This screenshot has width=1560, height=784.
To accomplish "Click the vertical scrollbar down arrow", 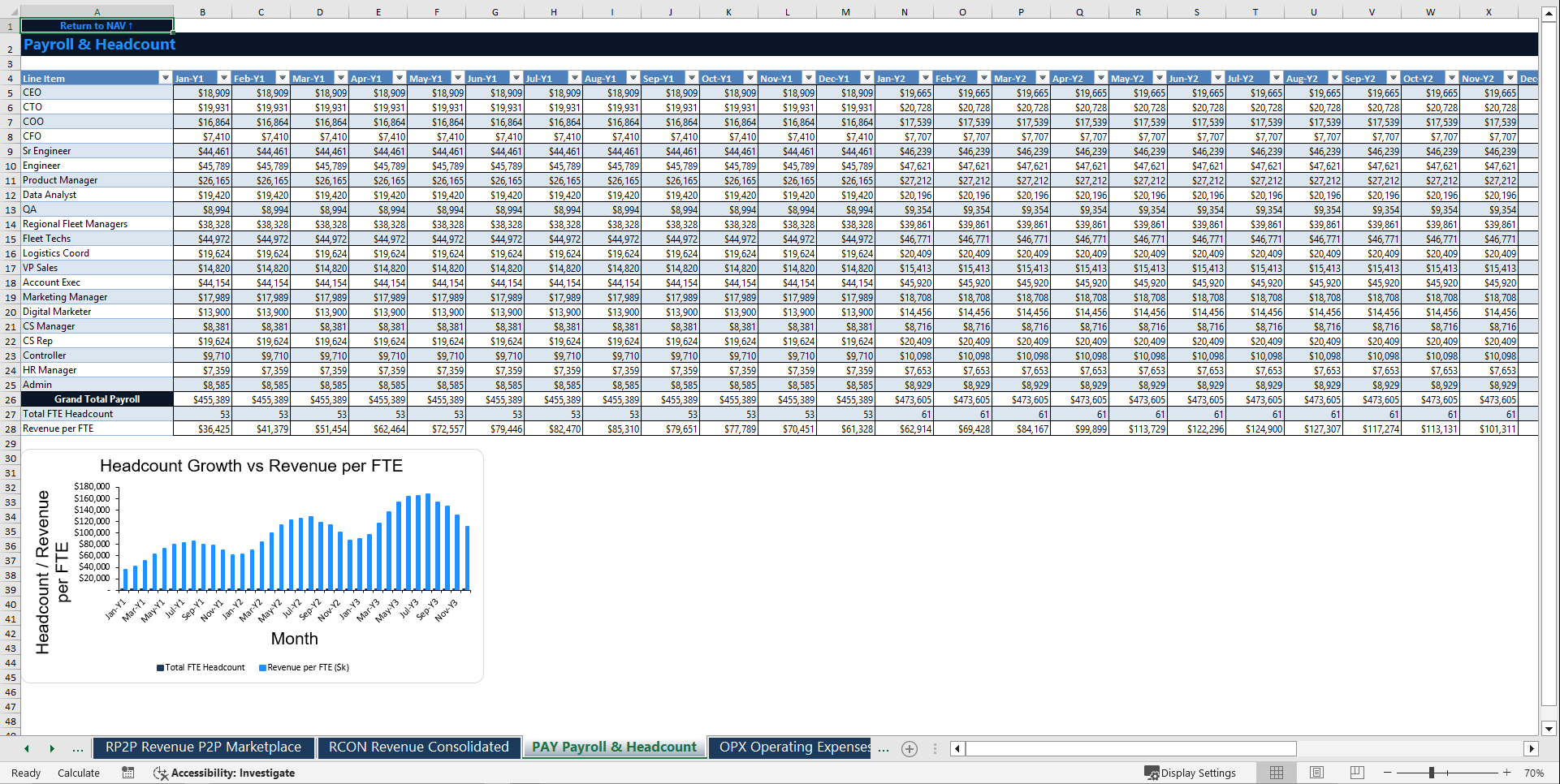I will tap(1549, 729).
